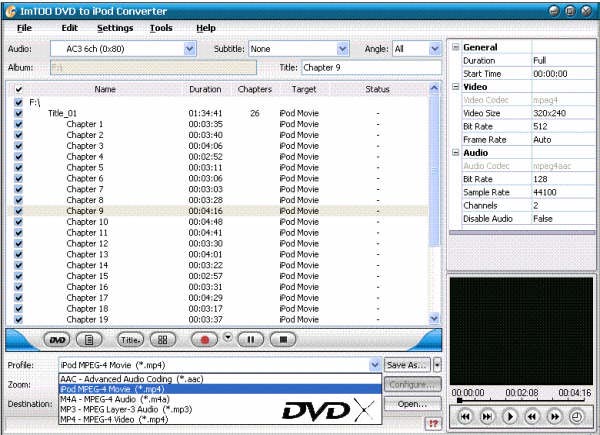Image resolution: width=600 pixels, height=435 pixels.
Task: Open the Help menu
Action: point(206,28)
